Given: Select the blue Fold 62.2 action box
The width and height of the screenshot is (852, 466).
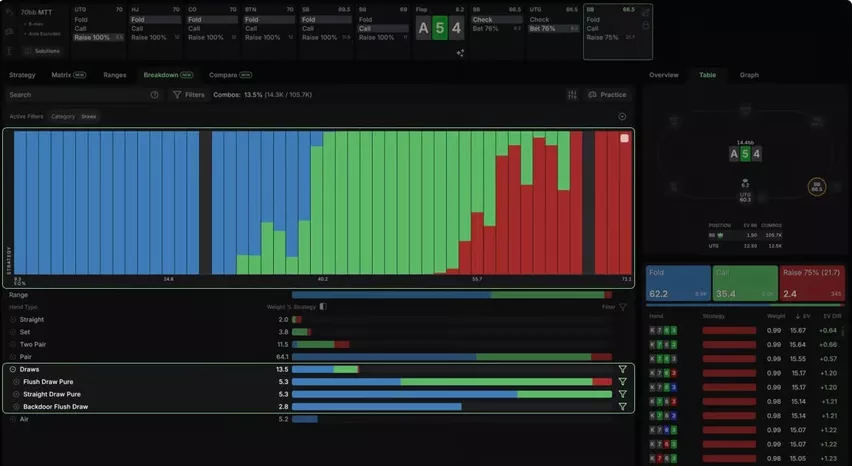Looking at the screenshot, I should click(678, 283).
